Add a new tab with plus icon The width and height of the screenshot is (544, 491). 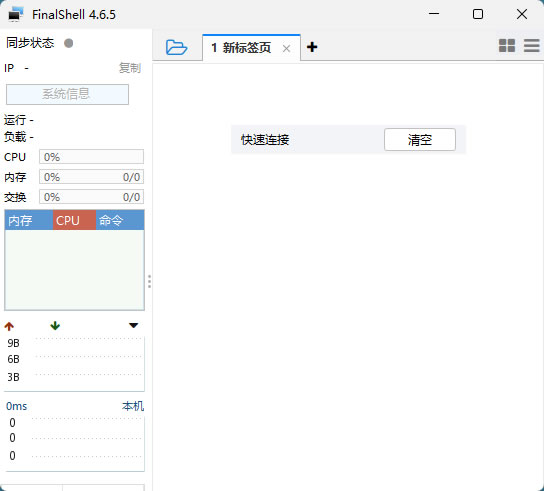[312, 47]
